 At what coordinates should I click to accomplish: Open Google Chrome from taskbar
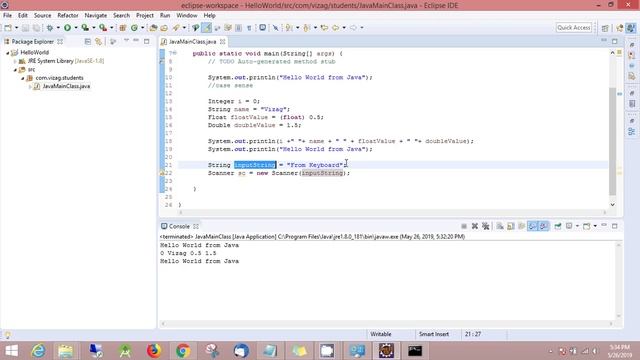[x=183, y=351]
